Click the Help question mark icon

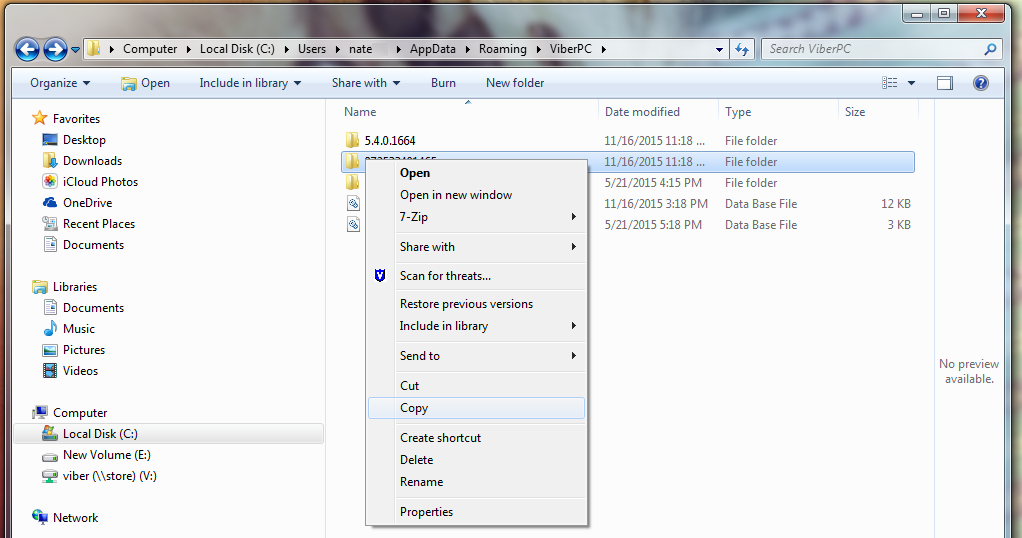click(981, 83)
